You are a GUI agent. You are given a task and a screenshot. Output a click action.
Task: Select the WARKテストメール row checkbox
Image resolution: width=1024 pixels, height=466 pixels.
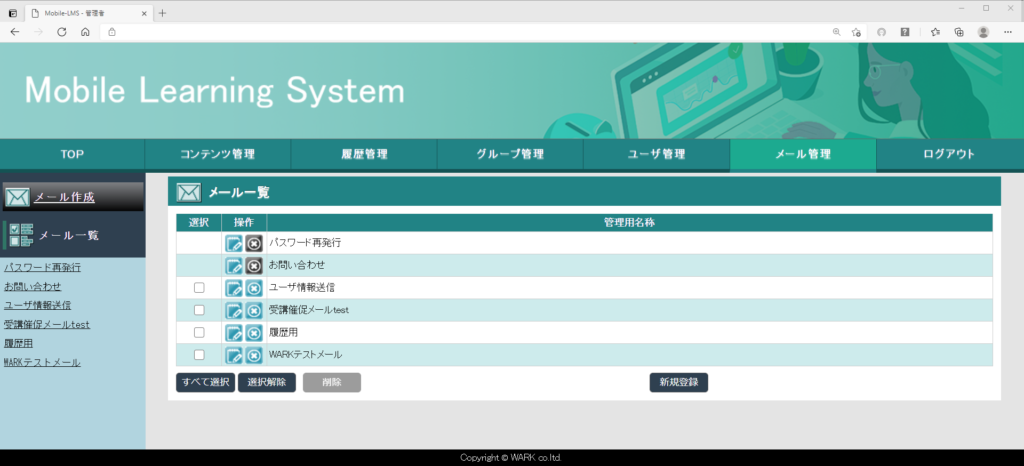(199, 355)
